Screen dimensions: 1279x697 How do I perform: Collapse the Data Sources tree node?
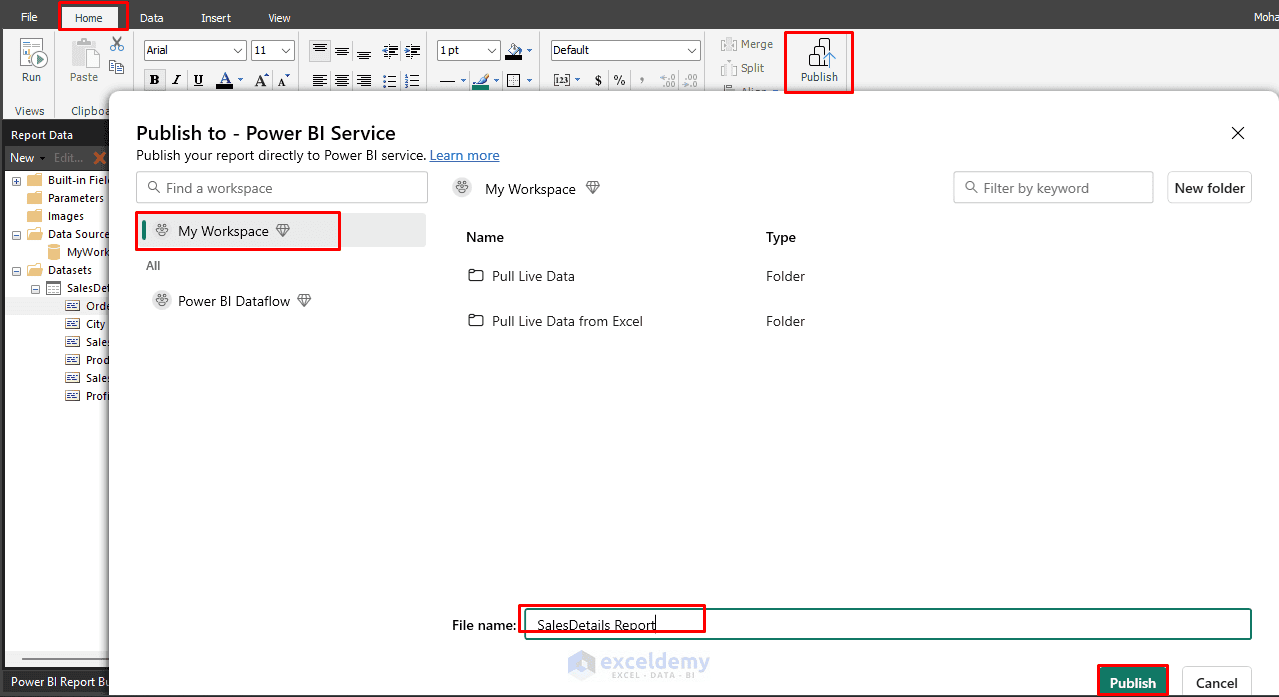click(17, 234)
